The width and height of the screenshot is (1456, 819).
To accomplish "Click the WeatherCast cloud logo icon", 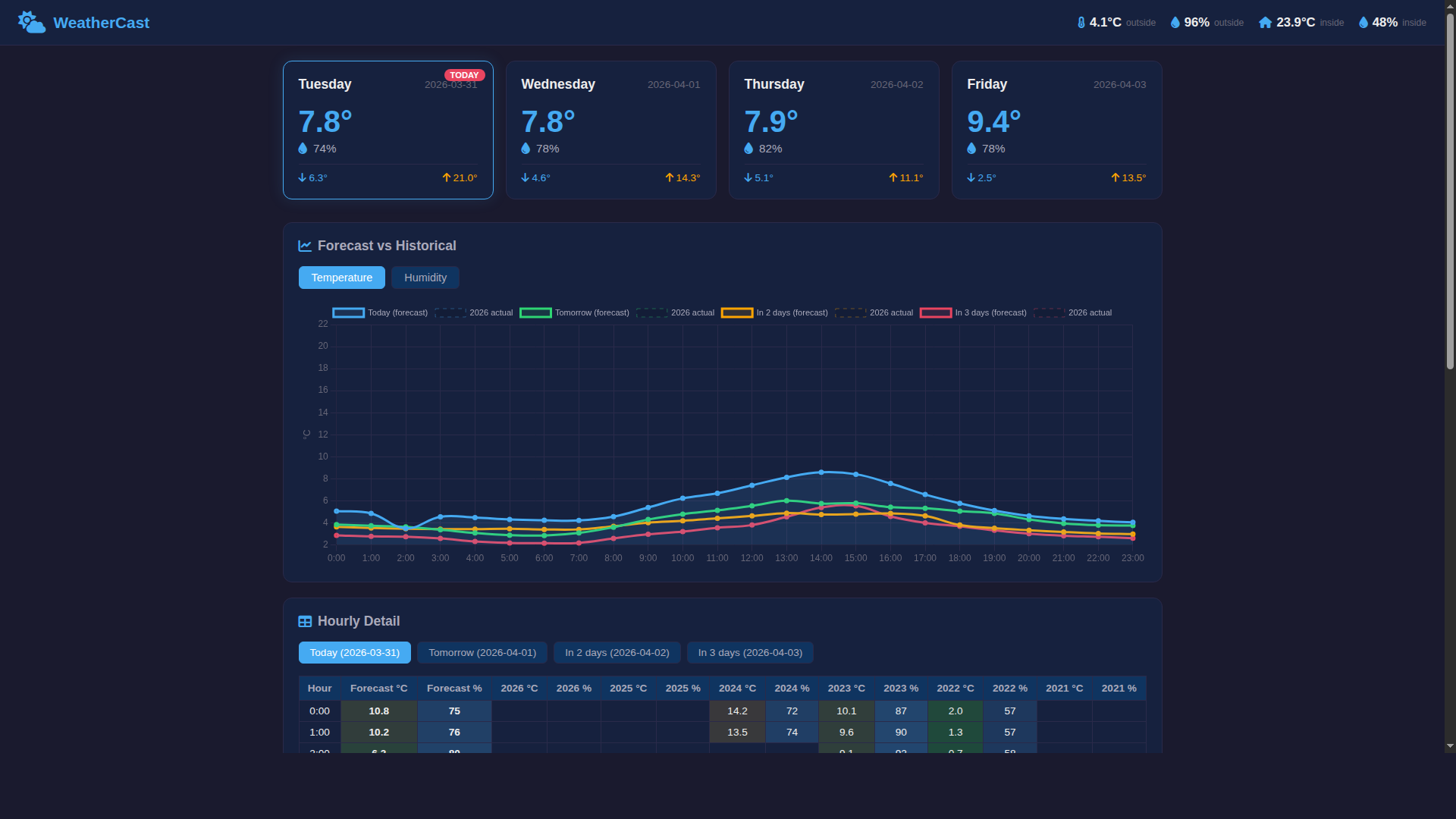I will pos(31,22).
